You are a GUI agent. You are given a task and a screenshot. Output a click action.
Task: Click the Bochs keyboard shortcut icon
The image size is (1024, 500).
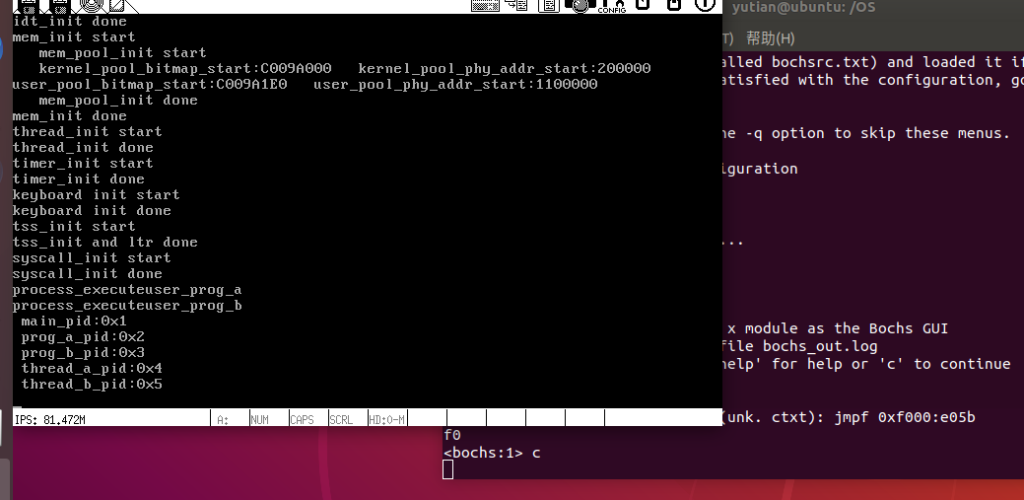485,6
